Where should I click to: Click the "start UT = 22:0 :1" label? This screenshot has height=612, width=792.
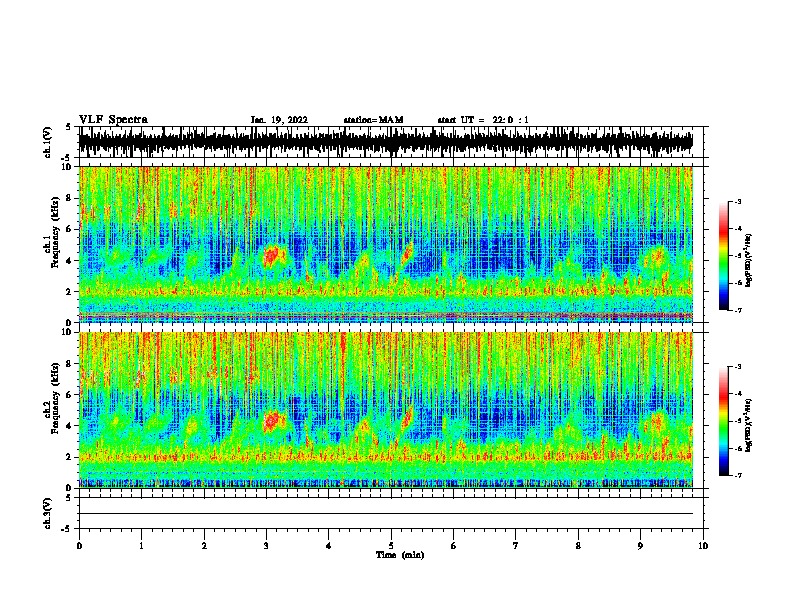coord(483,120)
